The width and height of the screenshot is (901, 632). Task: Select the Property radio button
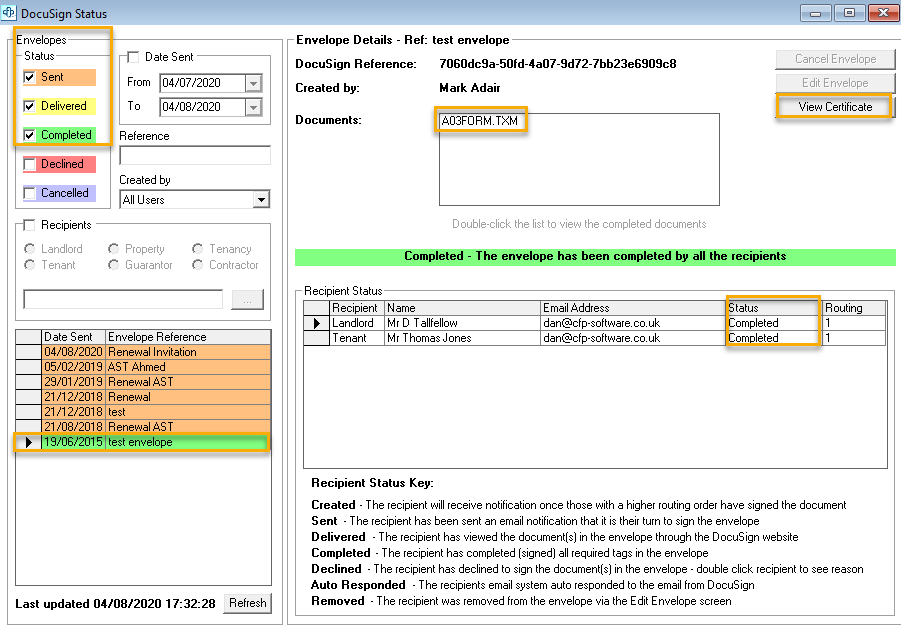click(x=114, y=249)
